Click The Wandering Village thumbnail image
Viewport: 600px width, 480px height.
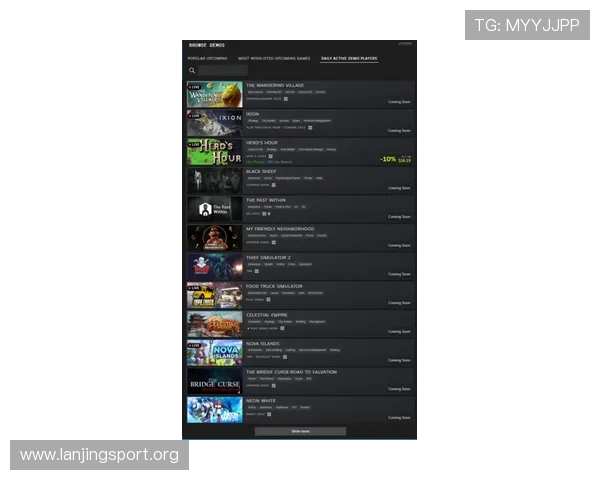pos(215,94)
